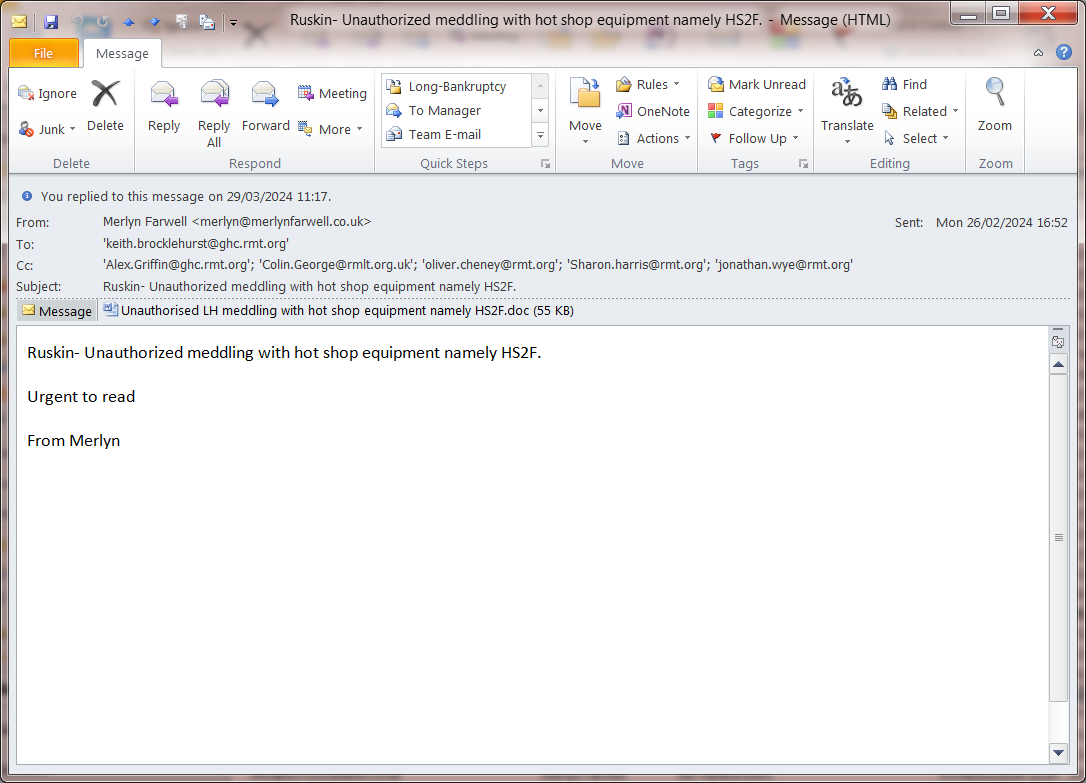Open the Categorize color menu
Image resolution: width=1086 pixels, height=783 pixels.
[x=756, y=111]
